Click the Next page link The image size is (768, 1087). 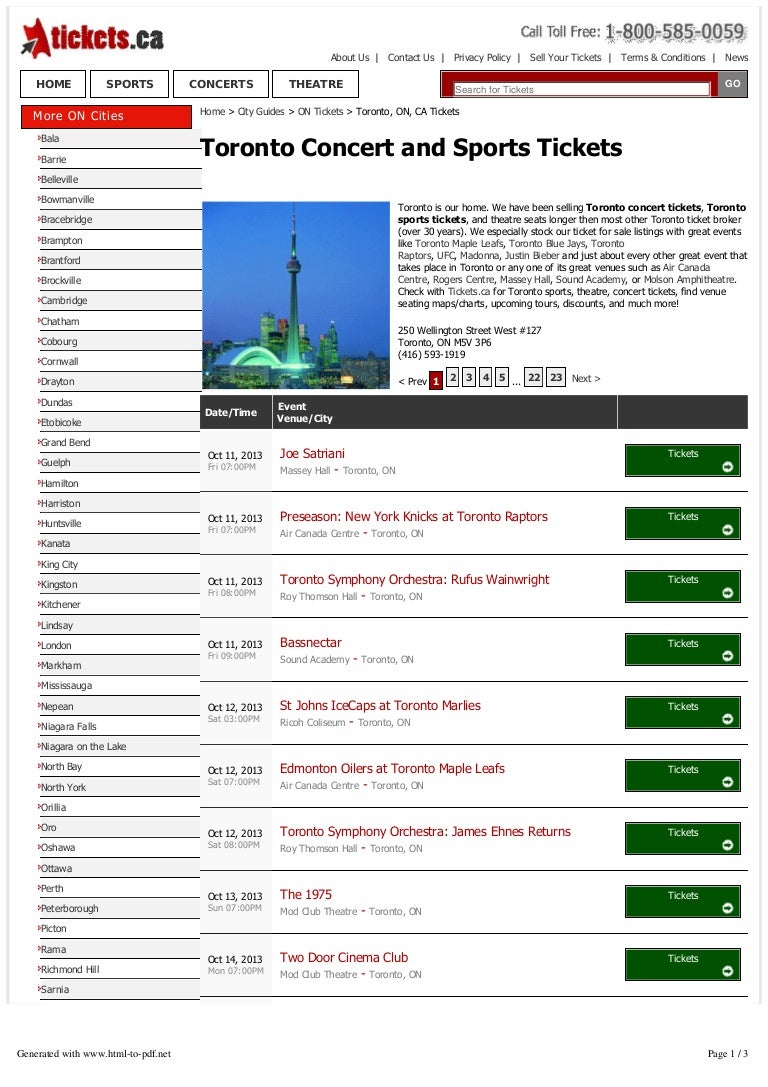tap(586, 379)
